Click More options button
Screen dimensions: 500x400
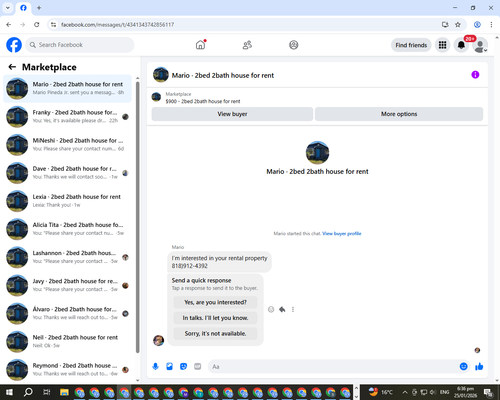coord(399,114)
